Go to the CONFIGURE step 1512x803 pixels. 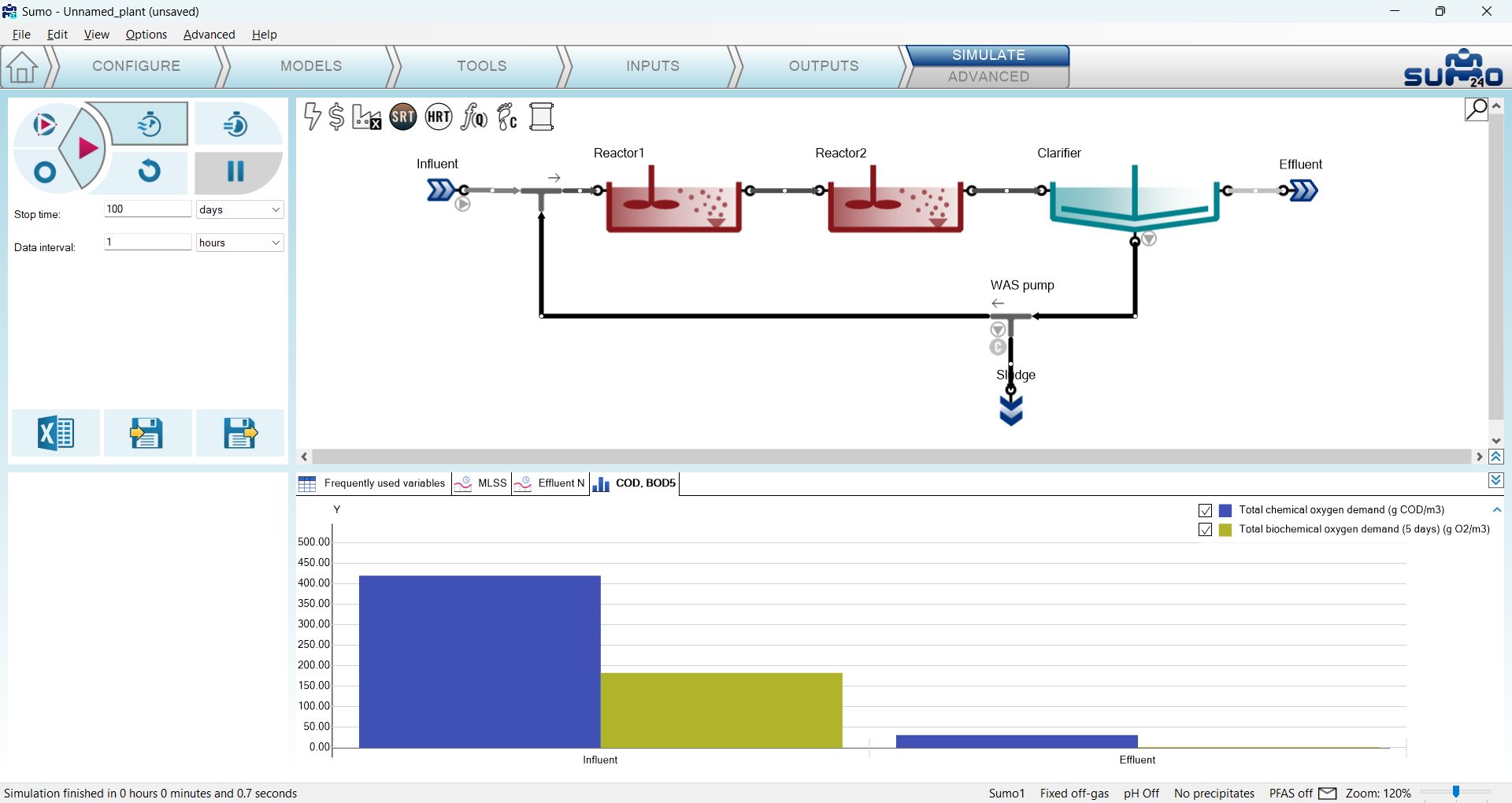coord(136,66)
